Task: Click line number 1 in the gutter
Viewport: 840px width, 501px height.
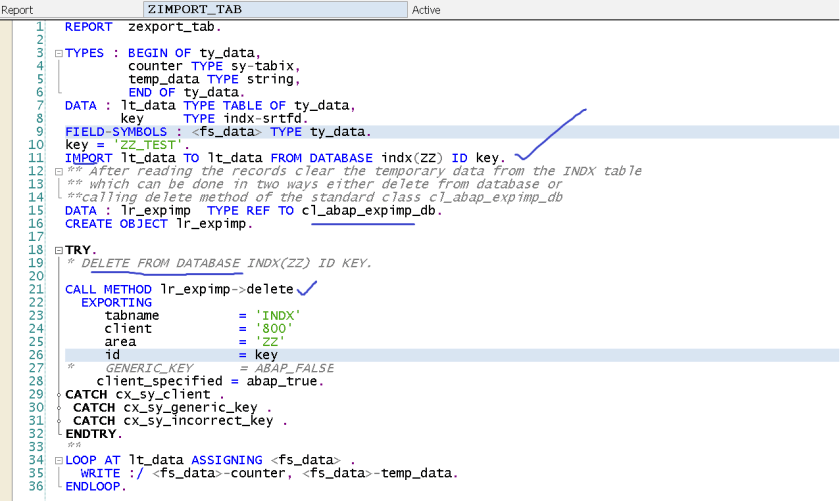Action: point(38,27)
